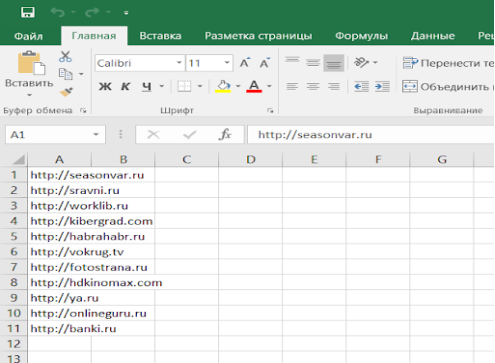Open the Формулы tab
495x363 pixels.
361,36
